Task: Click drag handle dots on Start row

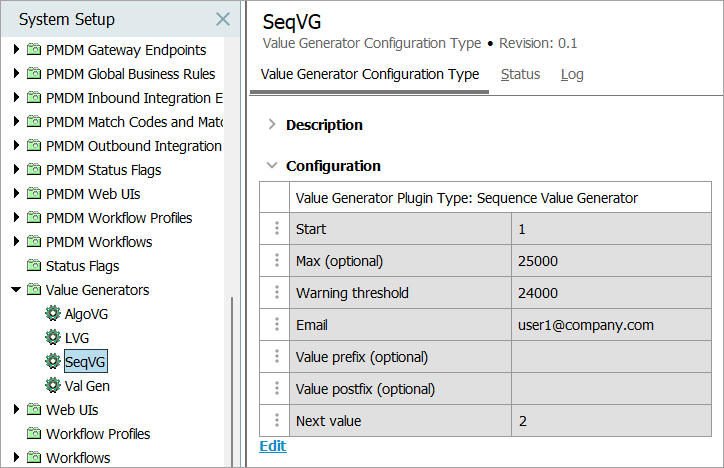Action: coord(277,229)
